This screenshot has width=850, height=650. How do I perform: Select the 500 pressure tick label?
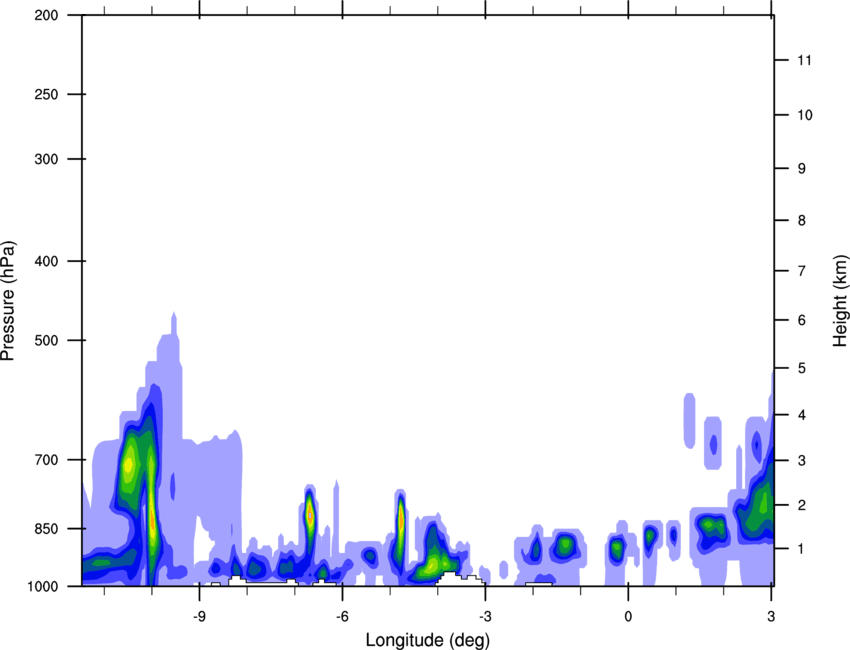point(46,340)
